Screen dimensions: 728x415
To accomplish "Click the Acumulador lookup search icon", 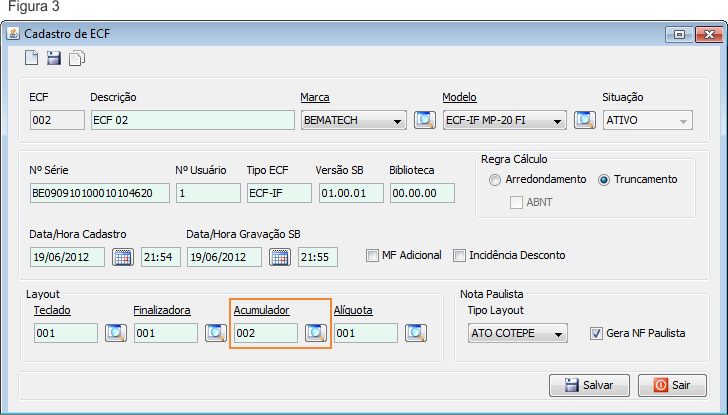I will (x=316, y=333).
